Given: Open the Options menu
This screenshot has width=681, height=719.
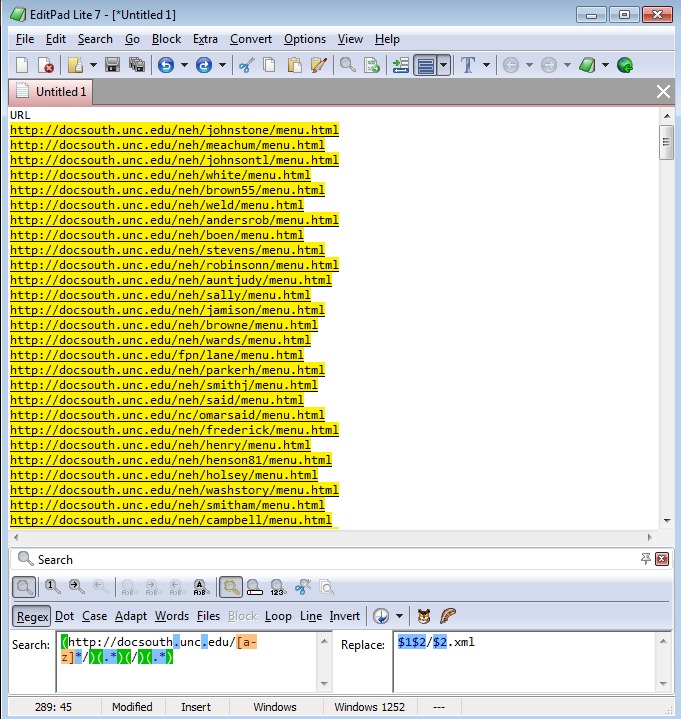Looking at the screenshot, I should click(305, 39).
